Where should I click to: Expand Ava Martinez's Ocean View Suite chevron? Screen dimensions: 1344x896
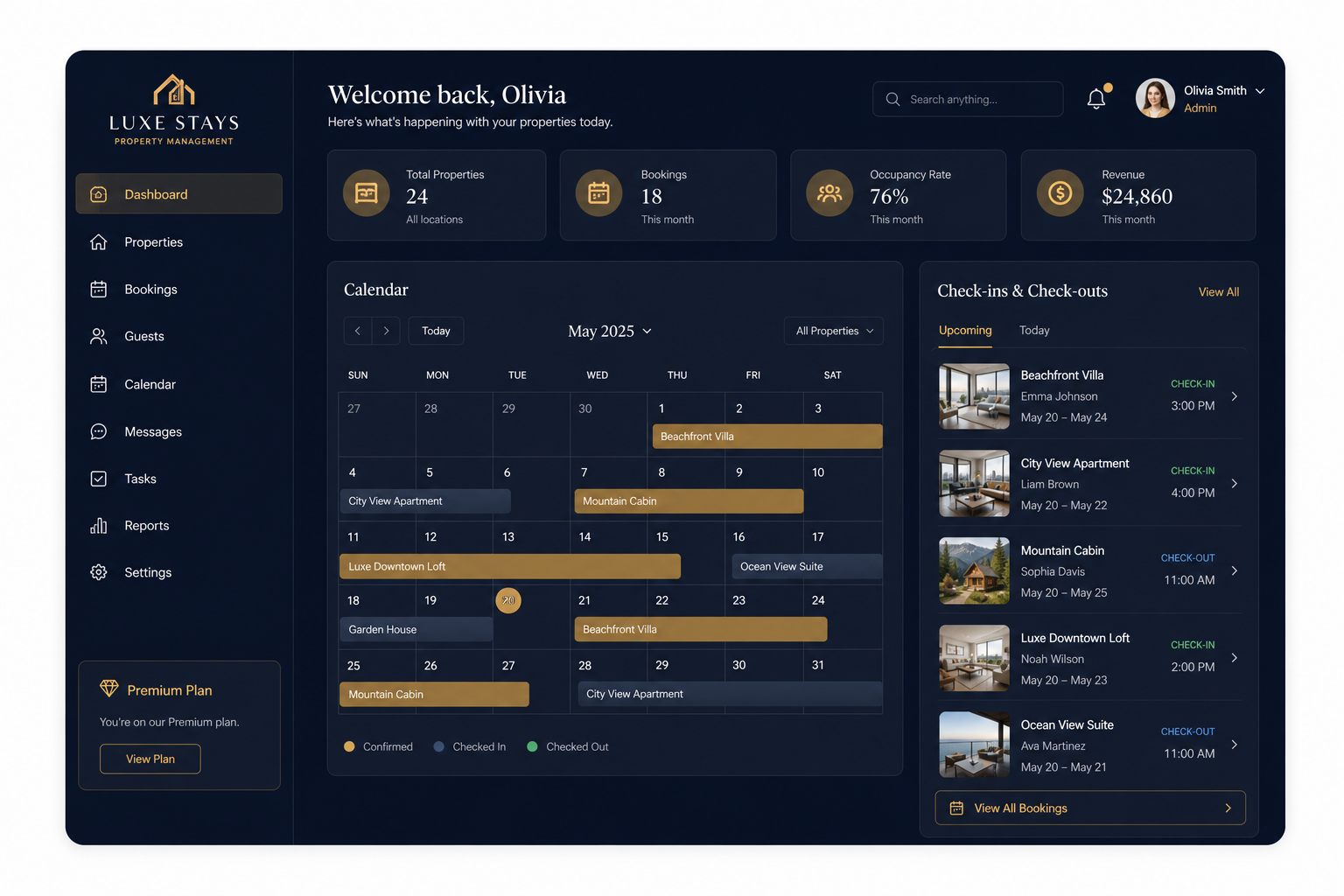1235,745
